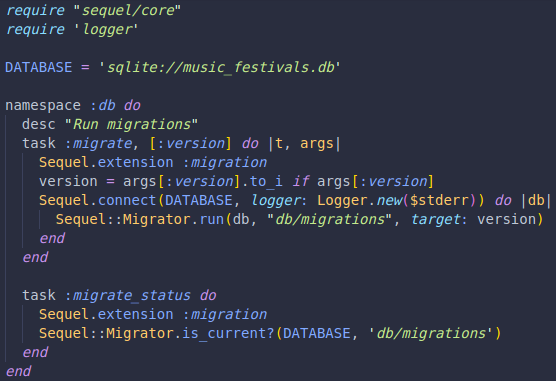Click the version variable in the assignment
Viewport: 556px width, 381px height.
(68, 181)
